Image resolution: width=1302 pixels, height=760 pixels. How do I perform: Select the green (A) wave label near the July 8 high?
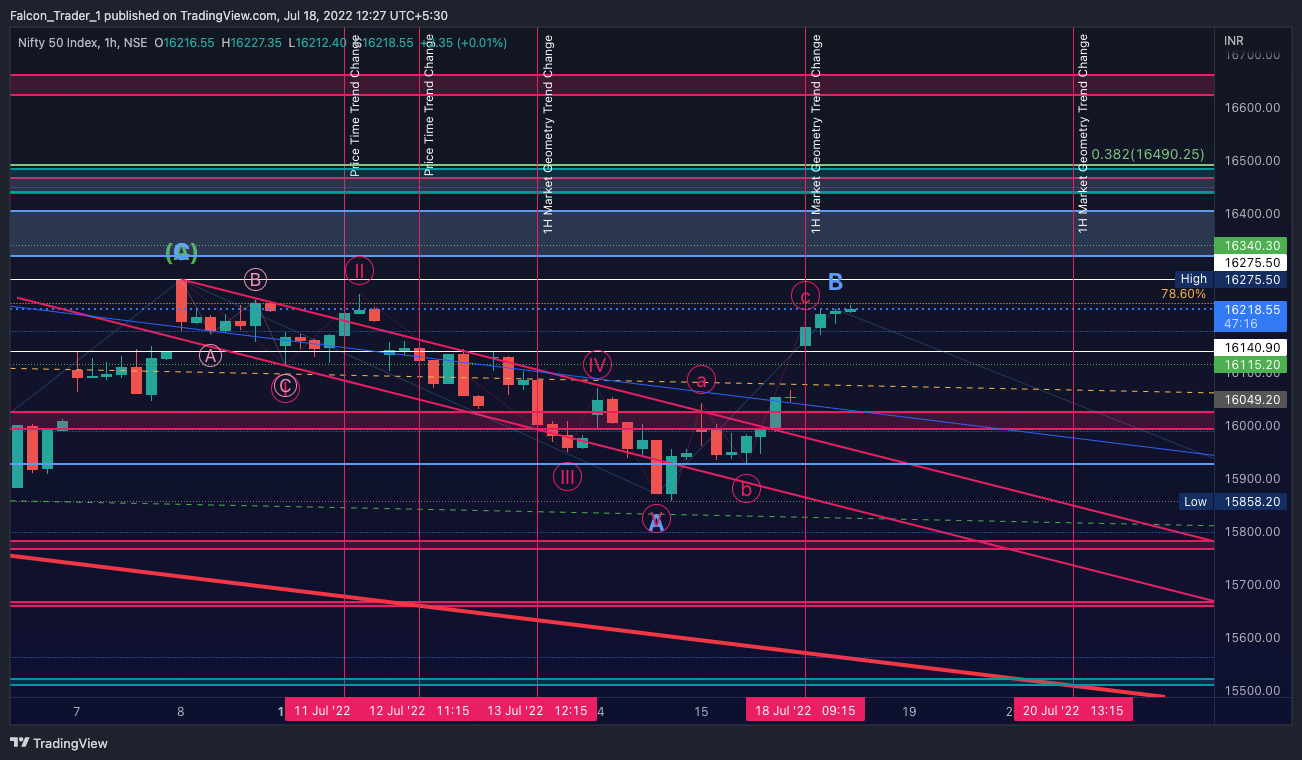pos(181,252)
